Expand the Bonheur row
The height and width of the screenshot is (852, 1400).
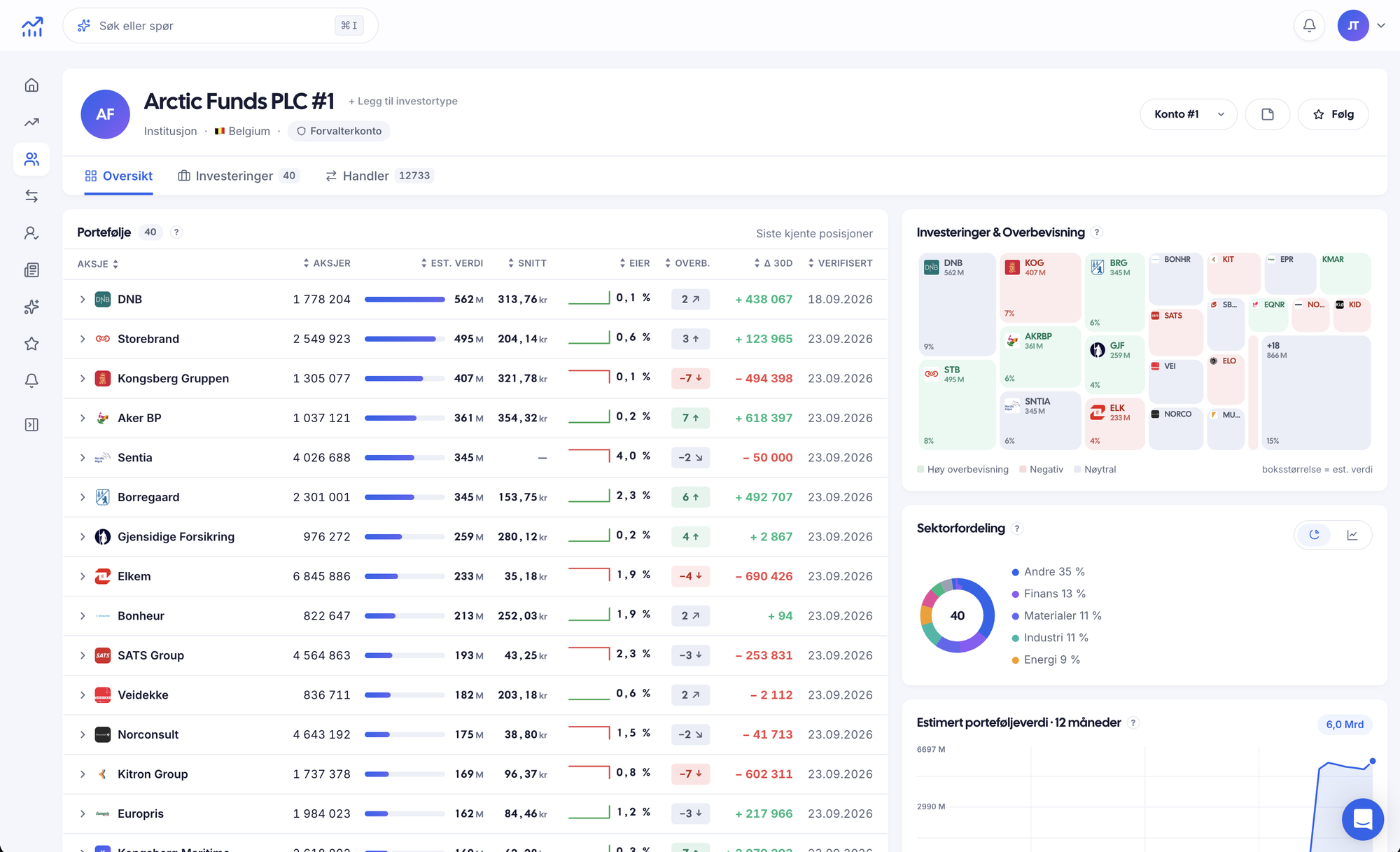(x=83, y=616)
